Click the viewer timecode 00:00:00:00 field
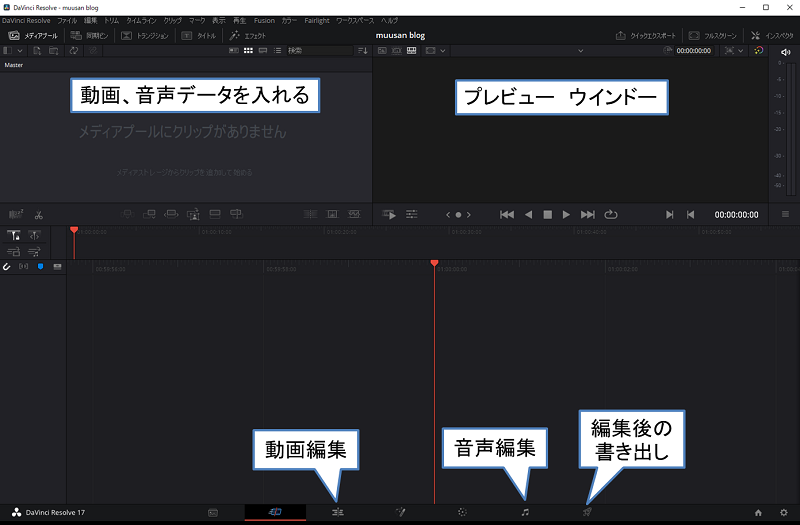This screenshot has height=525, width=800. coord(693,51)
